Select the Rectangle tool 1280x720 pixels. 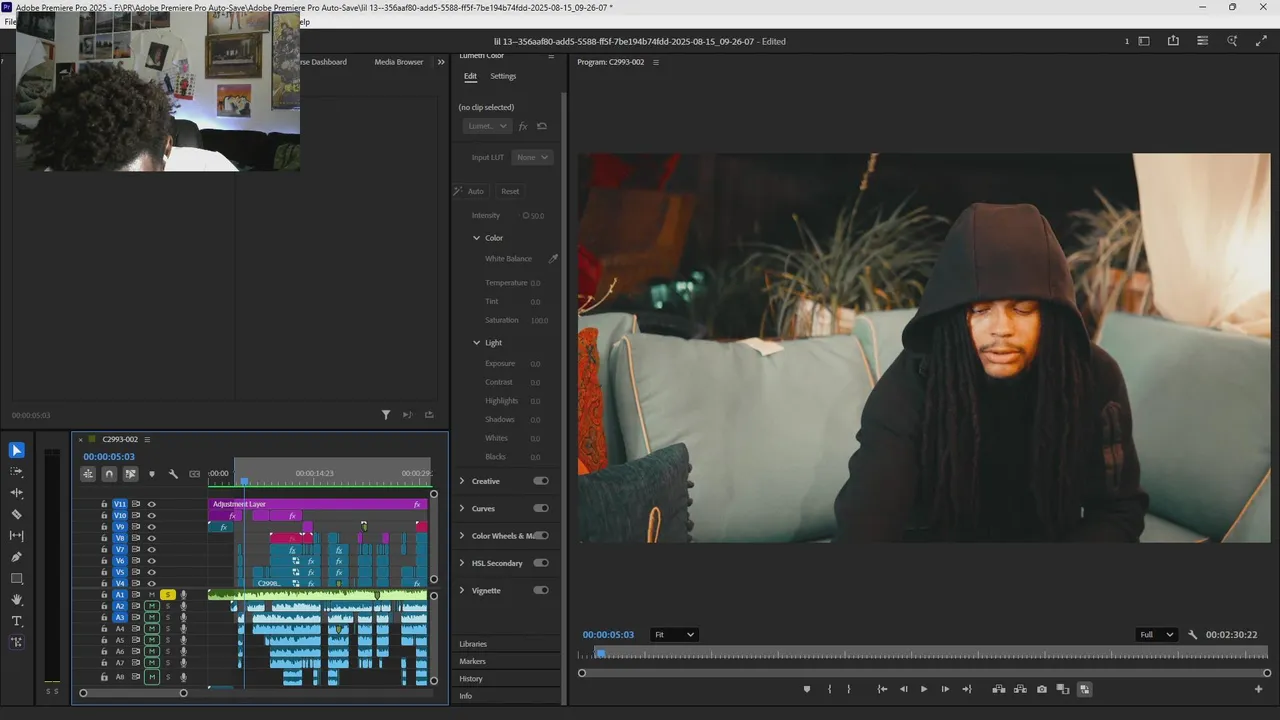(x=16, y=579)
